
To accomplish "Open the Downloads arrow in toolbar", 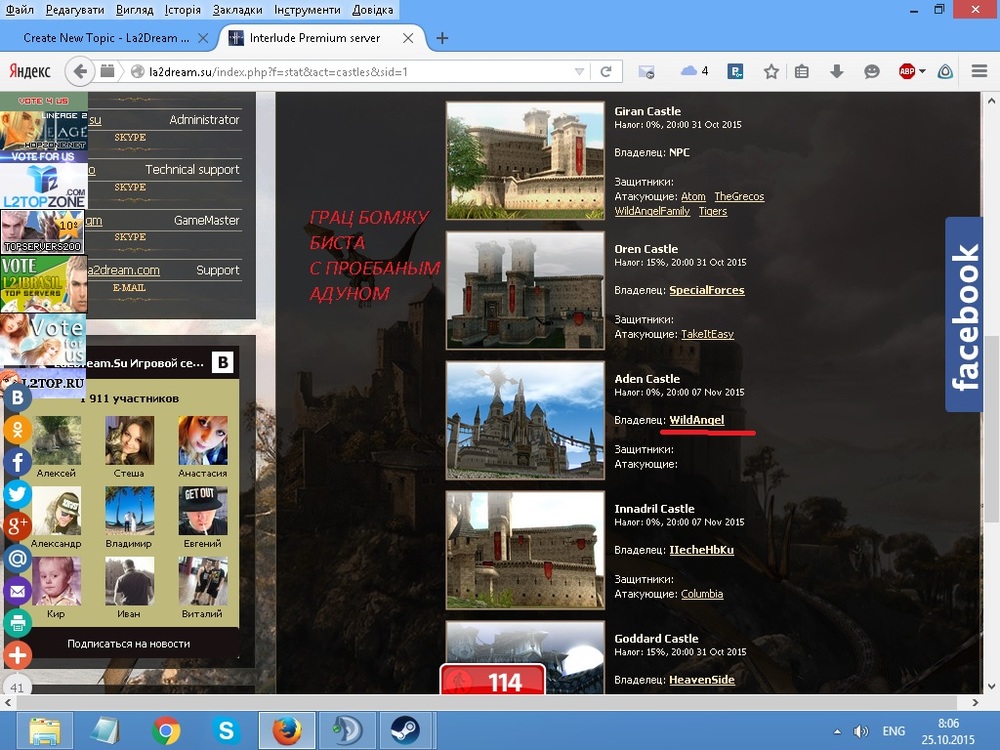I will coord(837,72).
